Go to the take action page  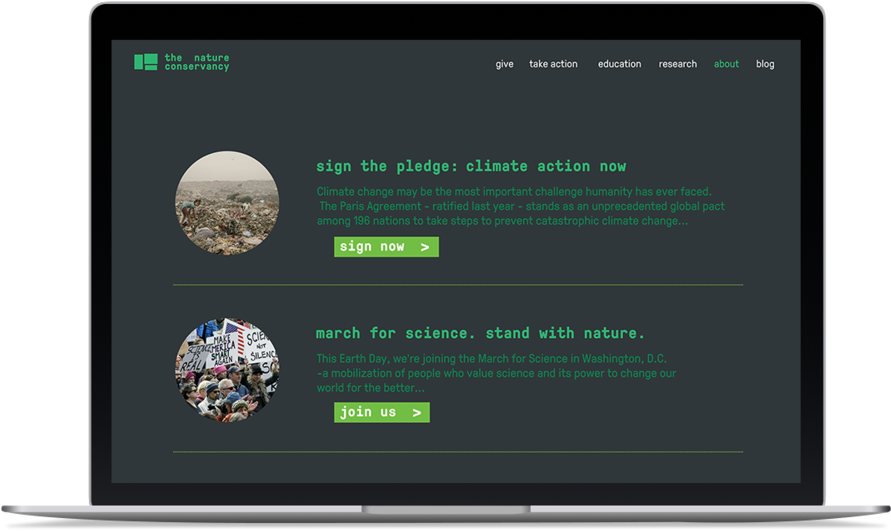point(553,64)
